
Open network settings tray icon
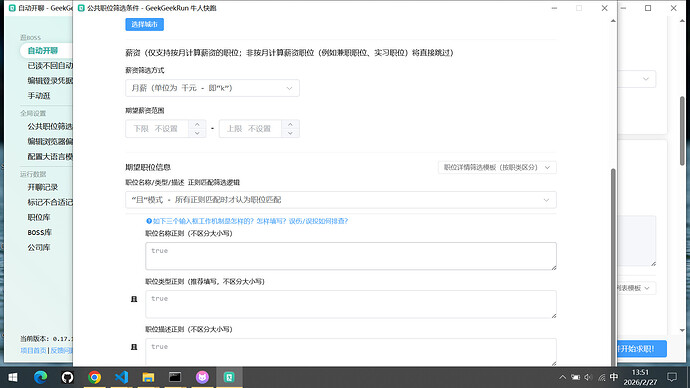(601, 377)
